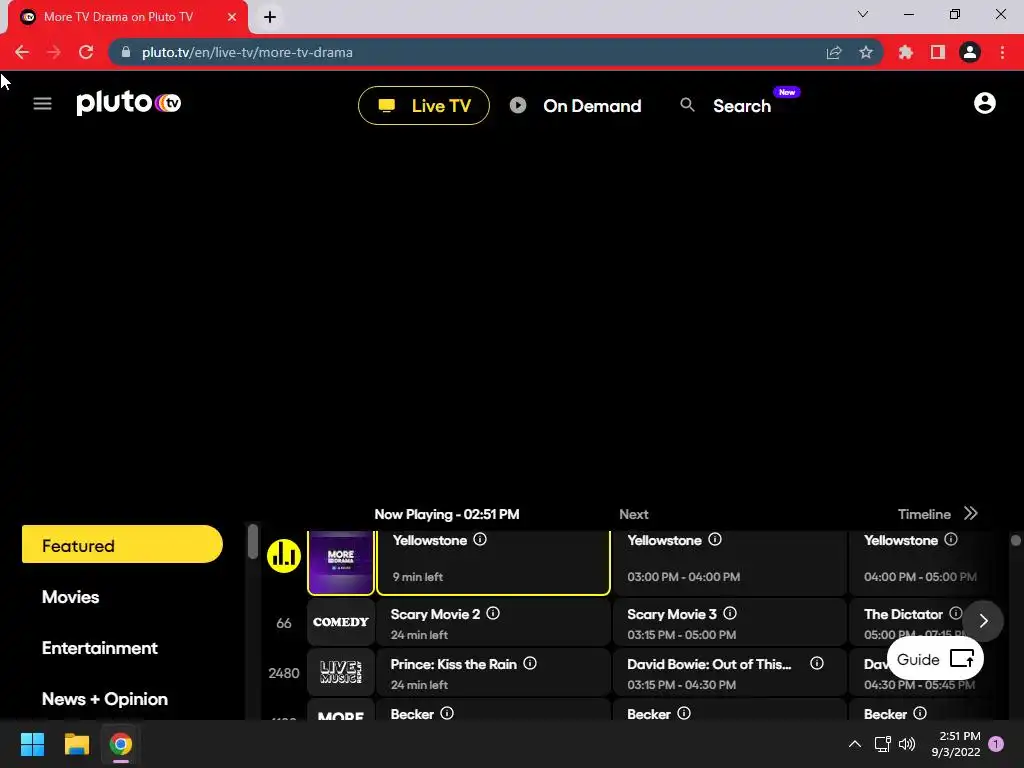Open the tab search dropdown
Screen dimensions: 1024x768
point(863,14)
